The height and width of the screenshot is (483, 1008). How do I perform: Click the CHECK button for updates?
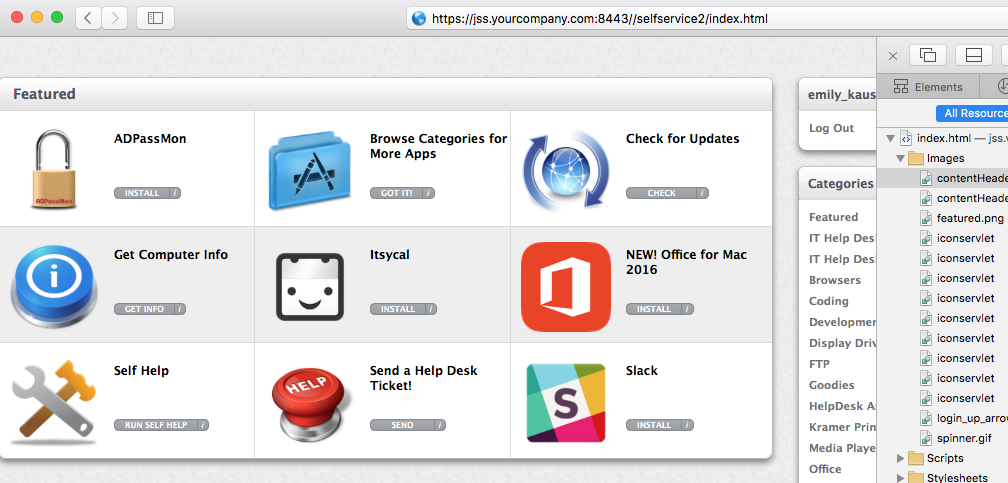(x=662, y=193)
